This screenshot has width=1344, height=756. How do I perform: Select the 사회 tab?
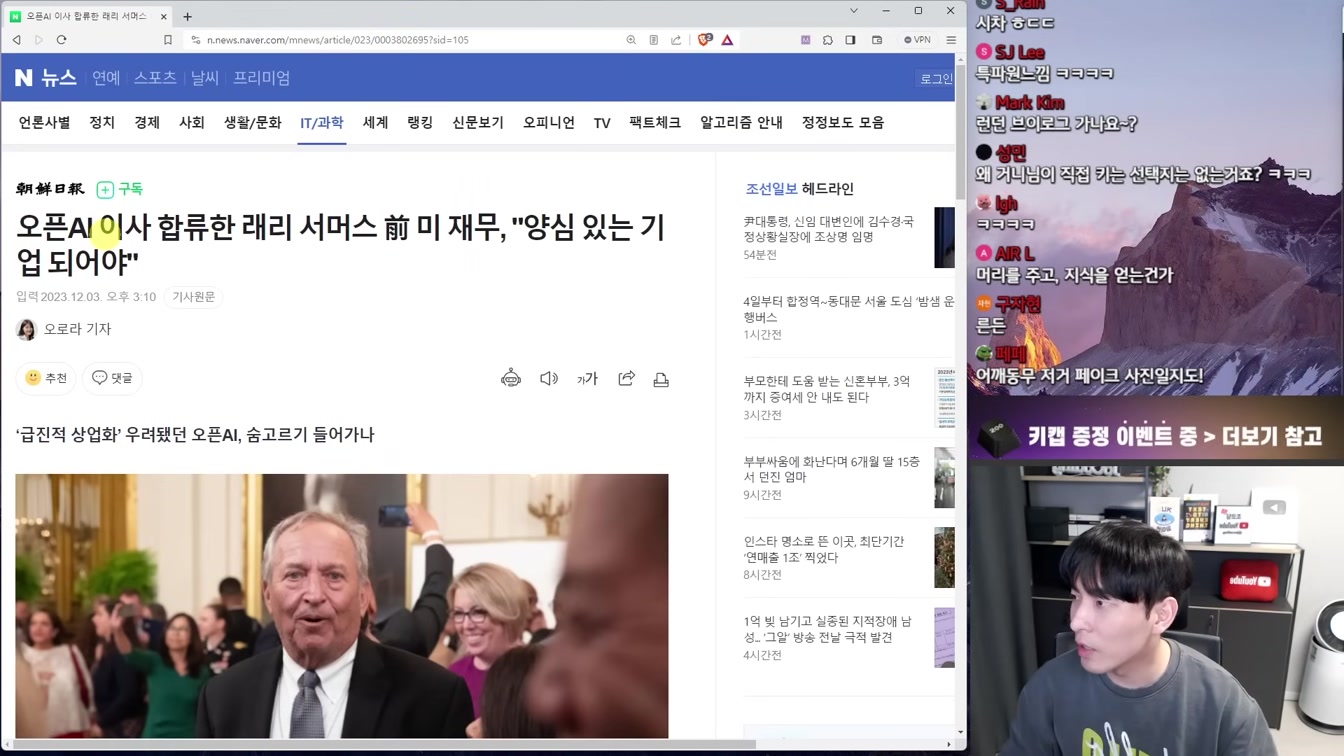192,122
